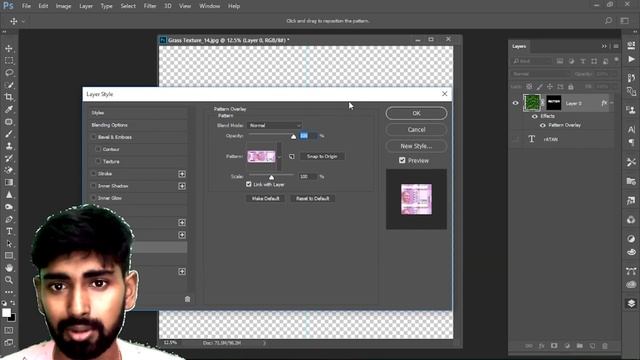Select the Zoom tool
Image resolution: width=640 pixels, height=360 pixels.
click(x=9, y=280)
